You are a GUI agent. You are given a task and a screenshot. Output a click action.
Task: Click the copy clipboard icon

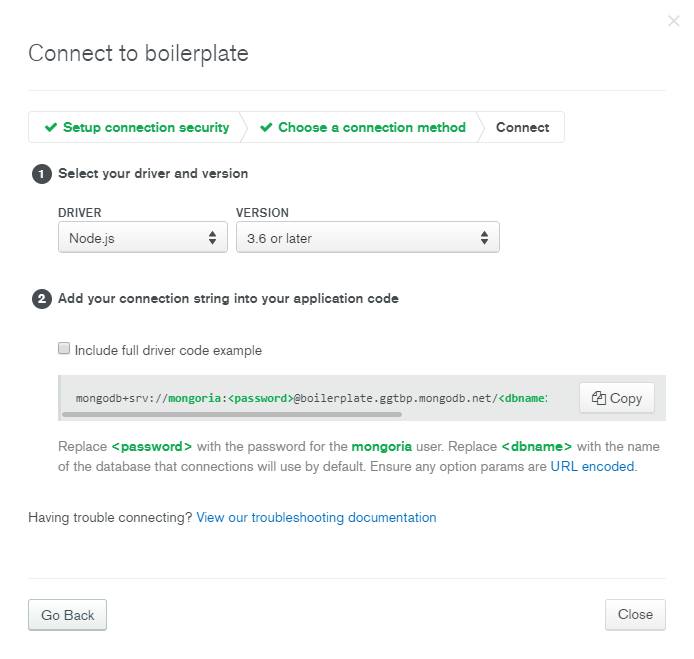pos(598,398)
